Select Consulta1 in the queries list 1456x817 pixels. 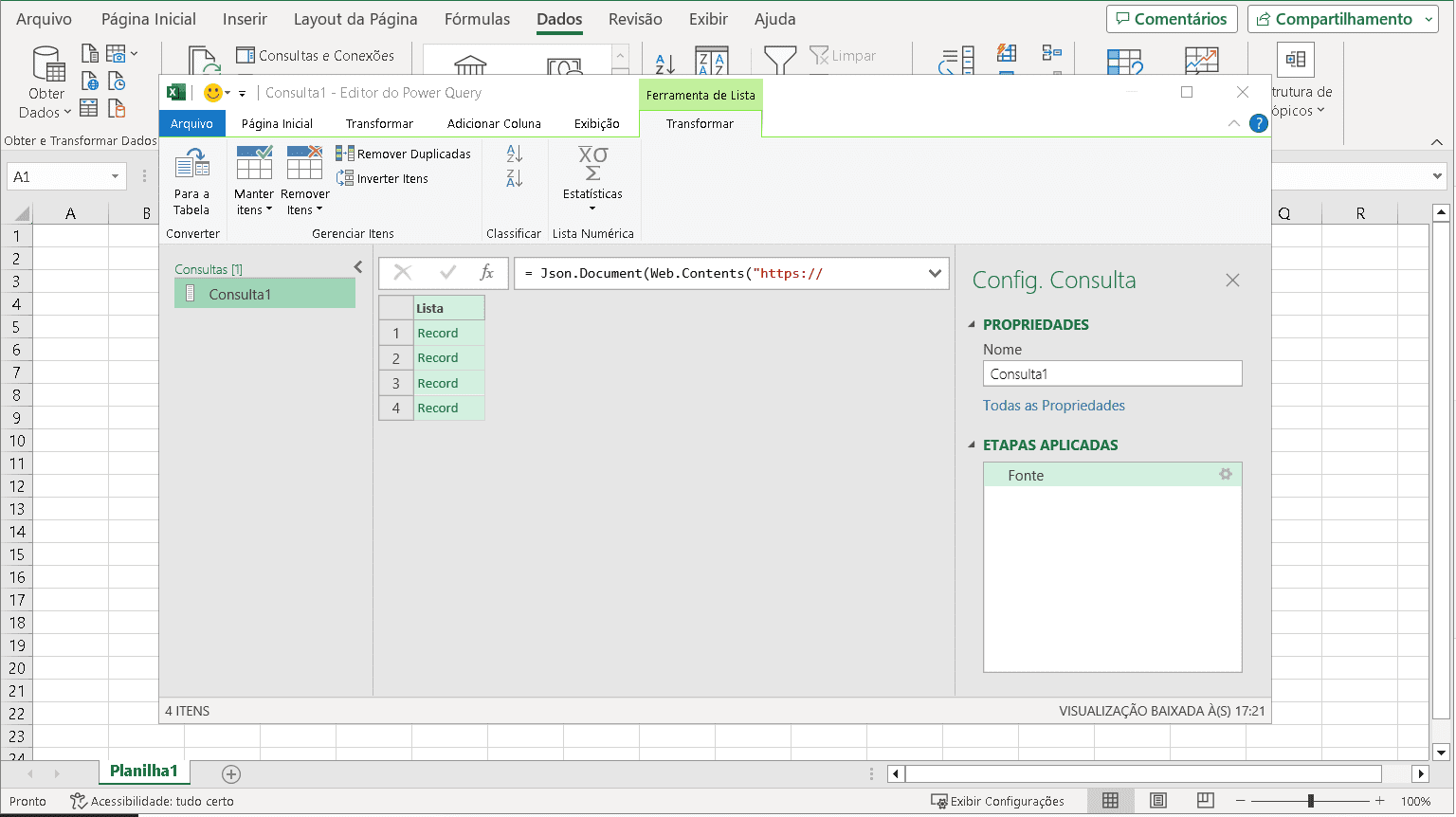(x=240, y=295)
